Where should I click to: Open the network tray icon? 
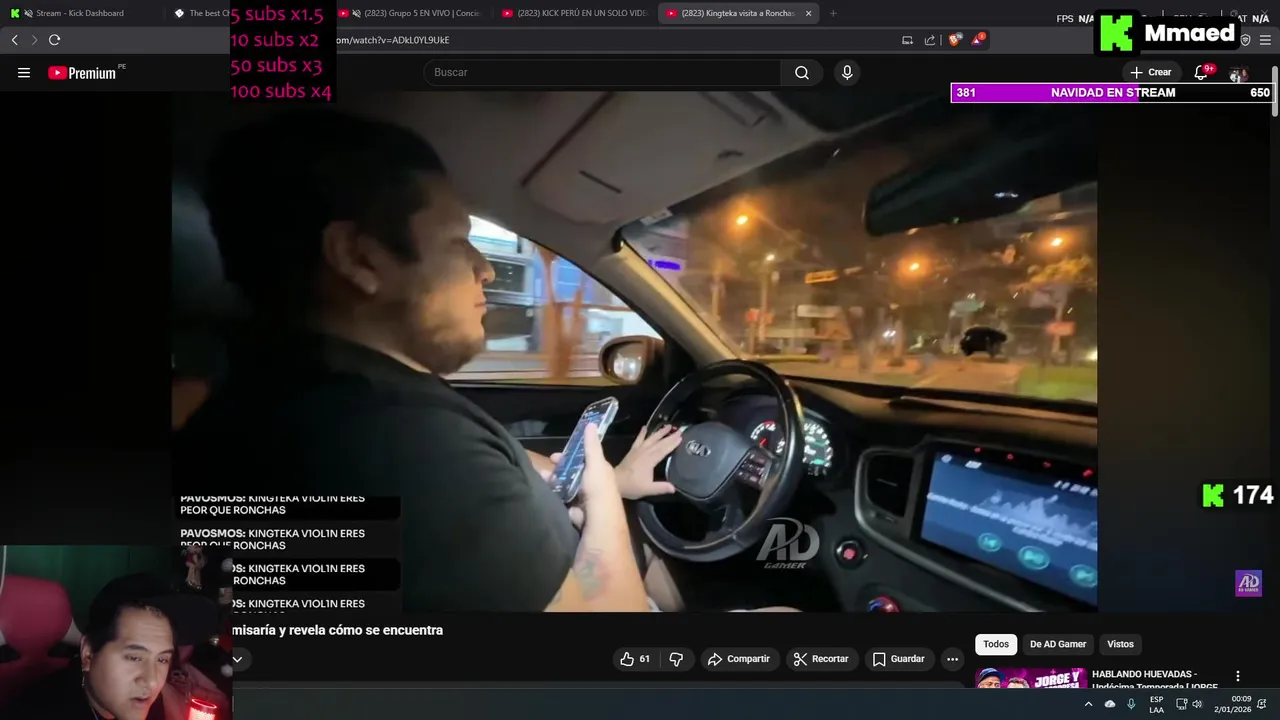pos(1181,704)
